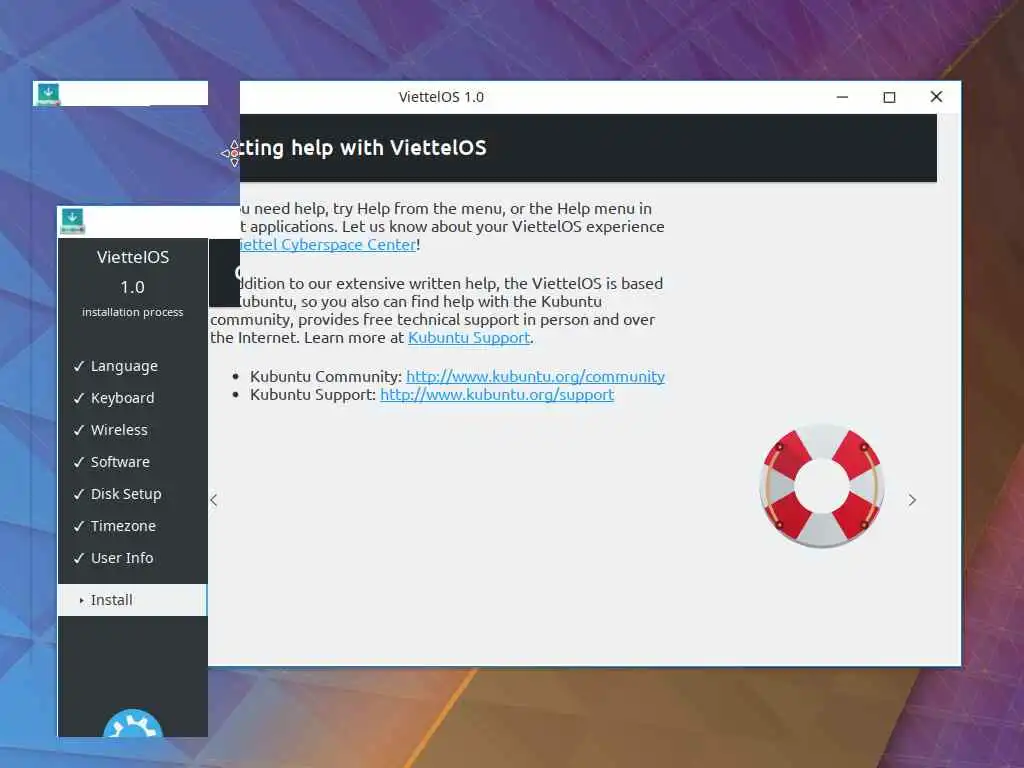This screenshot has height=768, width=1024.
Task: Go to next slide with right chevron
Action: pos(912,500)
